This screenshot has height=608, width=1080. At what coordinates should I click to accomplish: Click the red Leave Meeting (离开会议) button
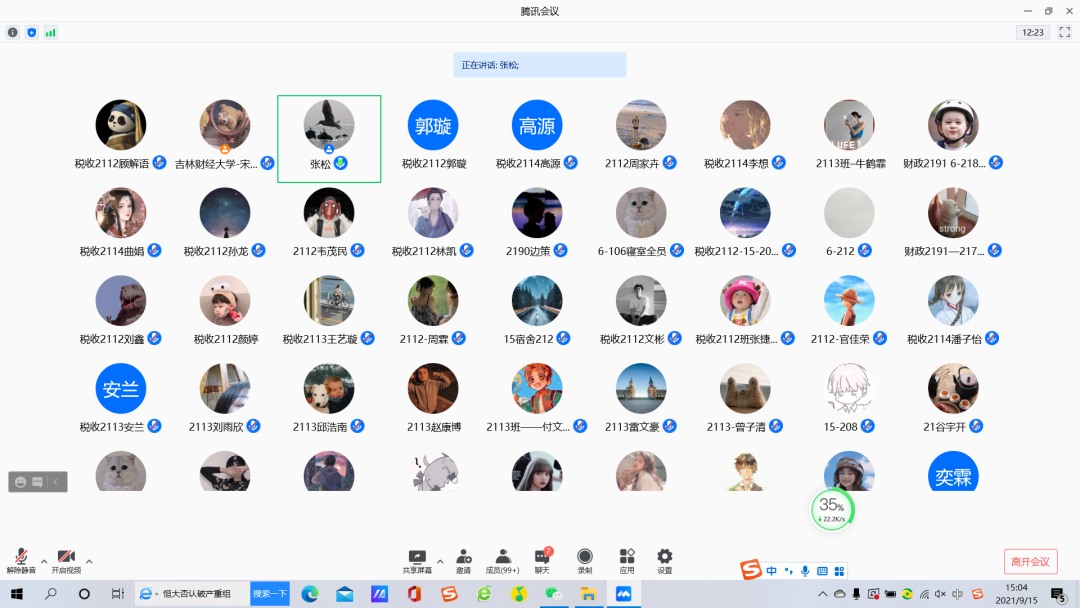coord(1030,561)
